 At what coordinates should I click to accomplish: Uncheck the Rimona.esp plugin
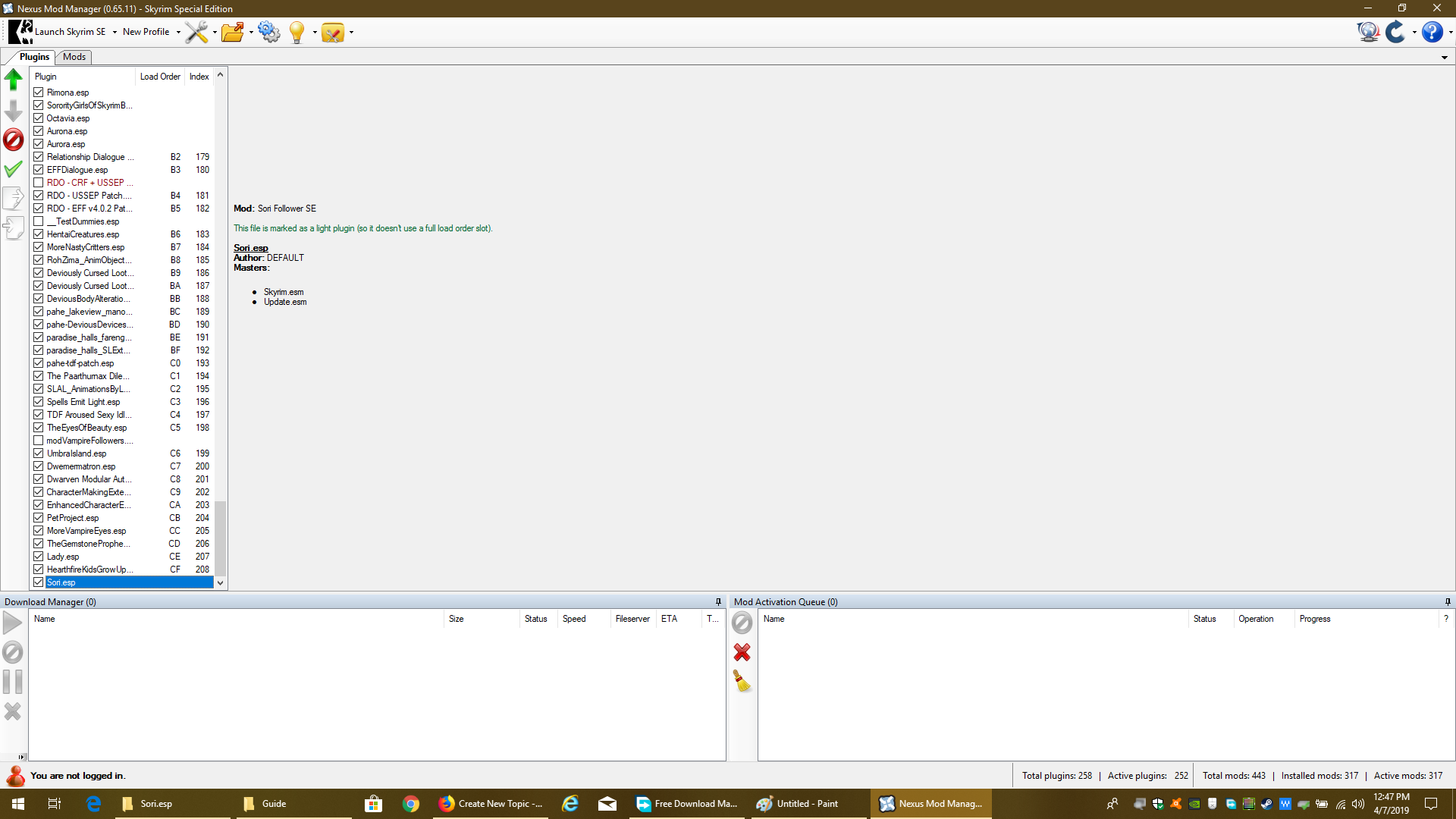(x=39, y=93)
